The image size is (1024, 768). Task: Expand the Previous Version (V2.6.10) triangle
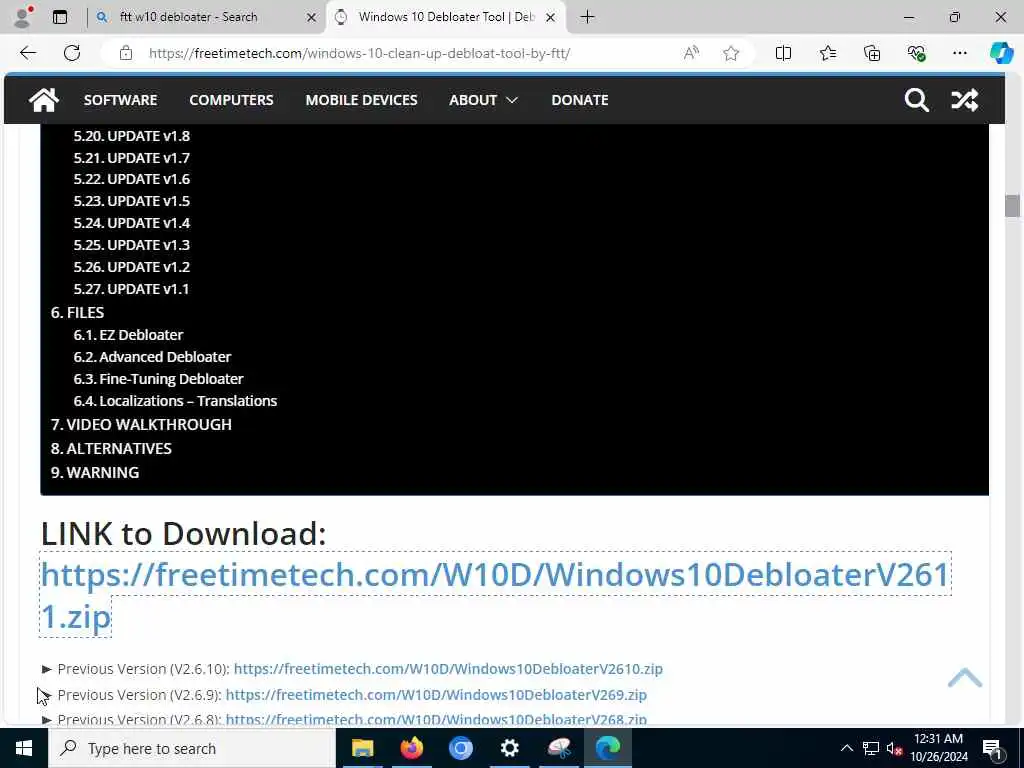pyautogui.click(x=46, y=669)
